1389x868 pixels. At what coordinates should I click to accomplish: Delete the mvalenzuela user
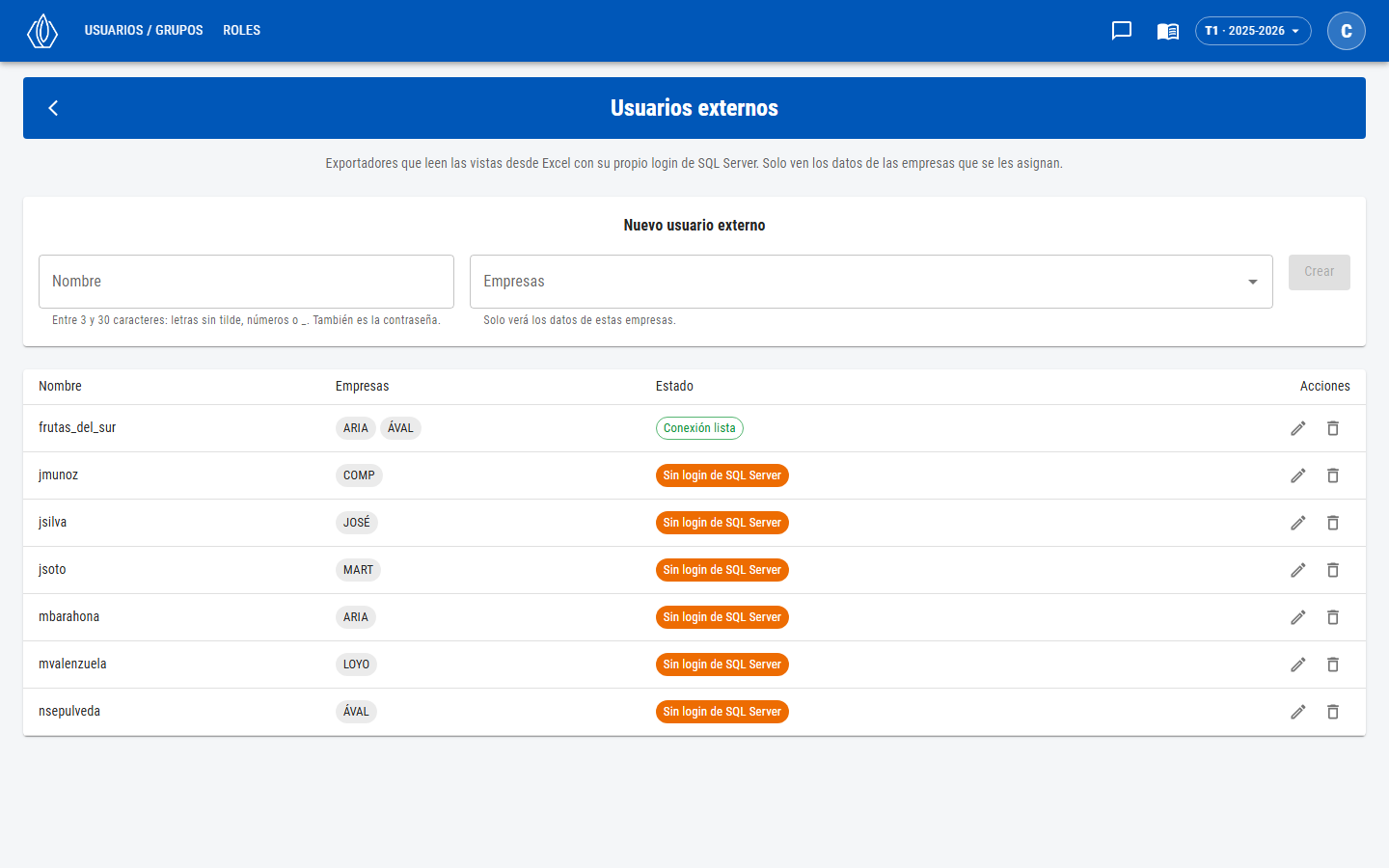[1333, 665]
